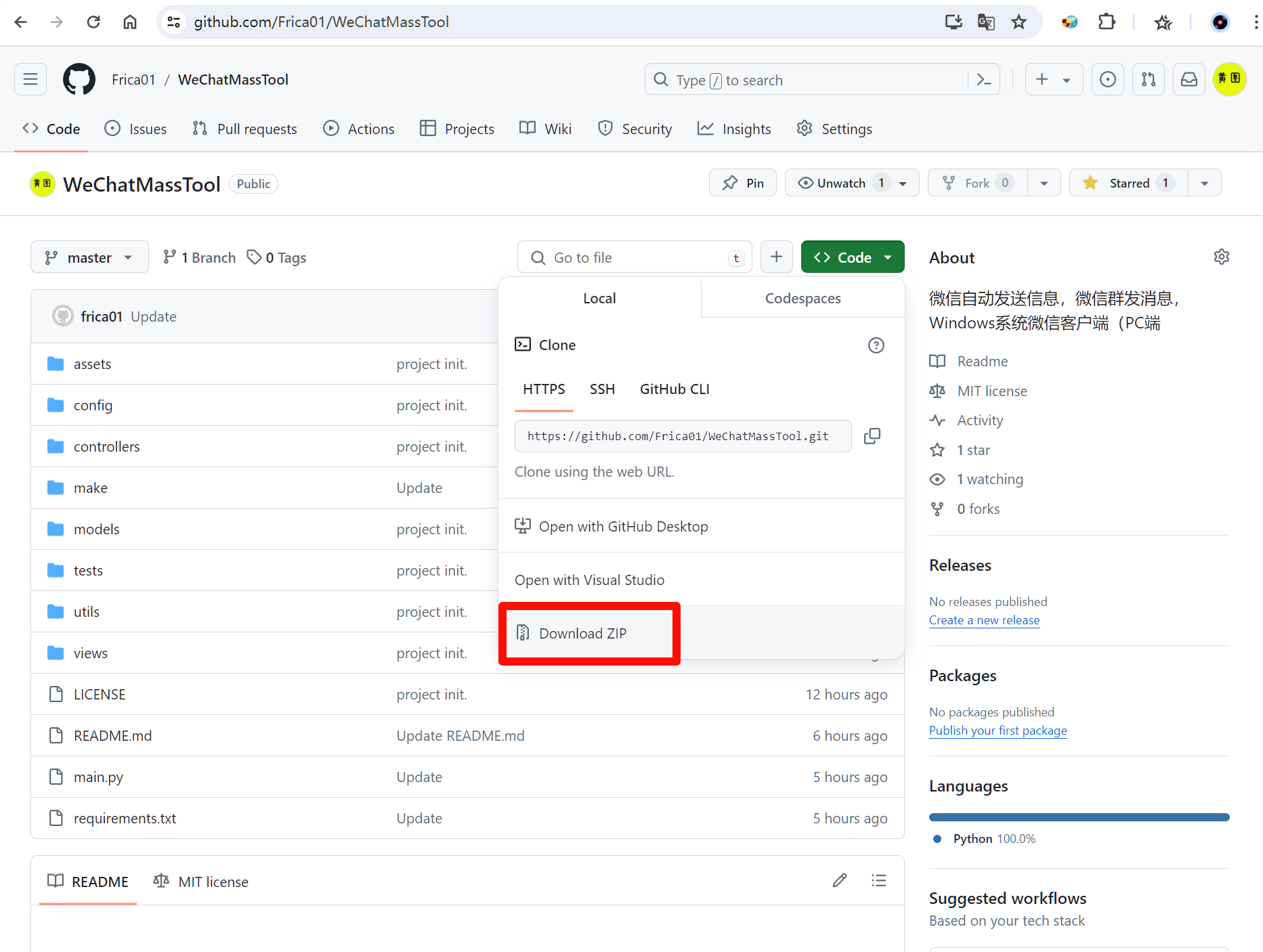The height and width of the screenshot is (952, 1263).
Task: Open the Insights tab
Action: (734, 129)
